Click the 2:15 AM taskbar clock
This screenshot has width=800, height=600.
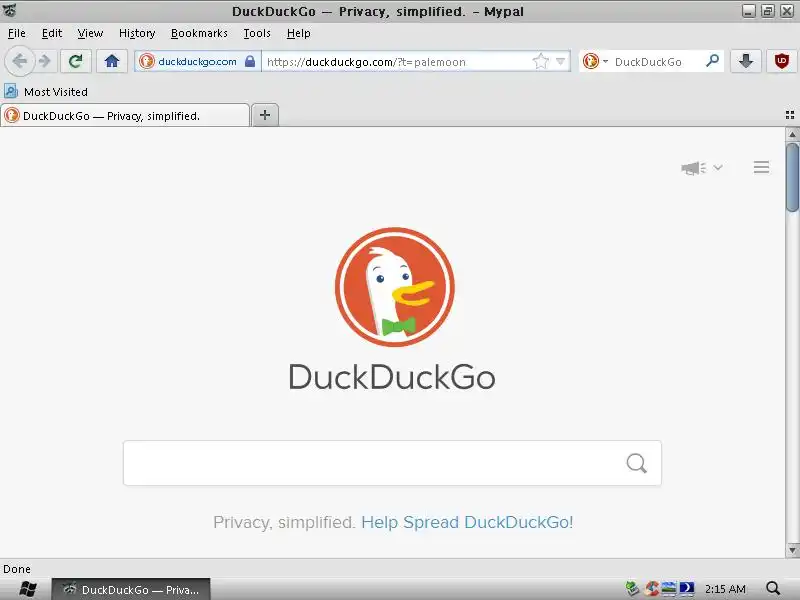click(x=725, y=589)
